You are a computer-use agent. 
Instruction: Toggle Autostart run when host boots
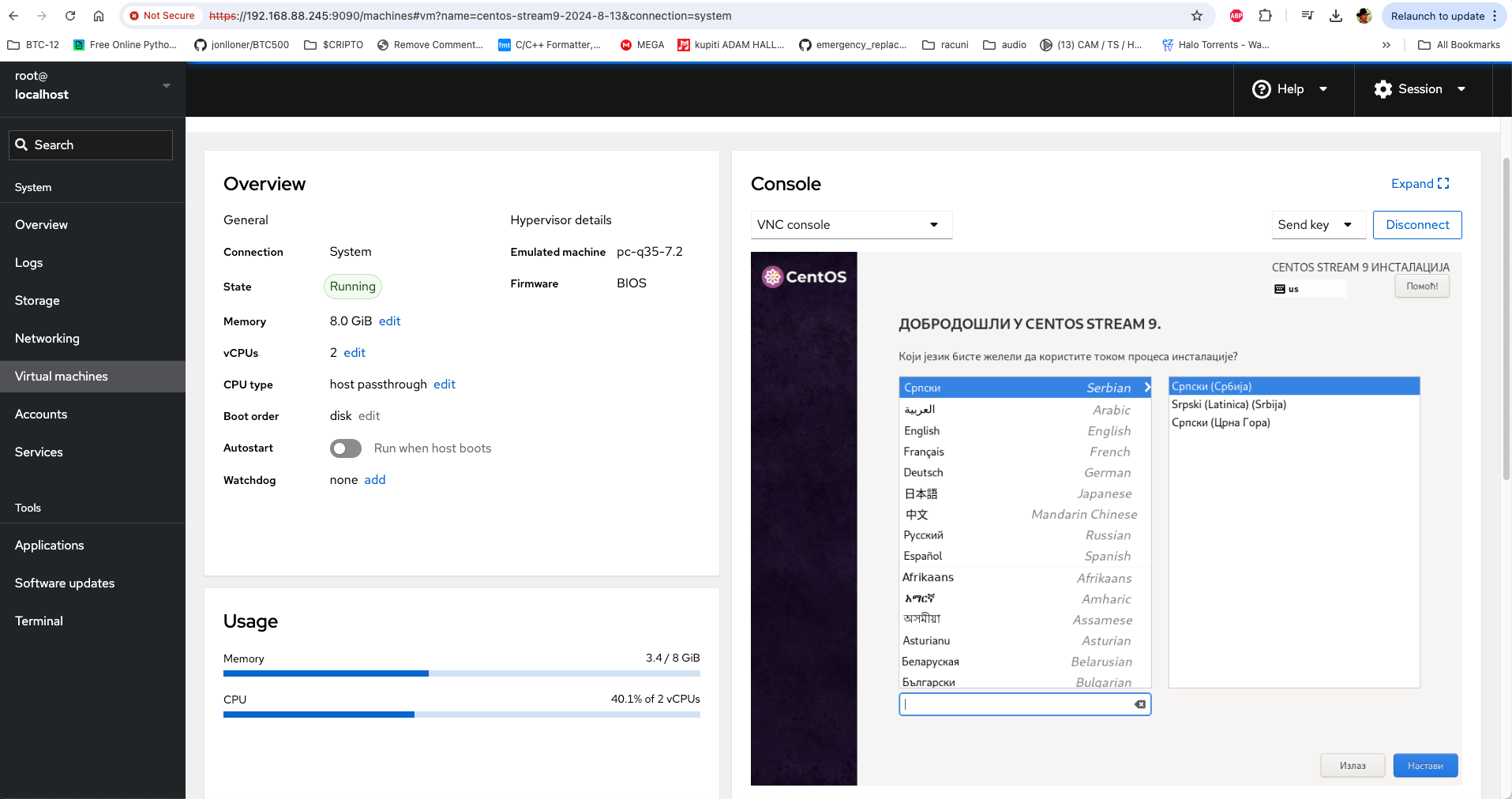[346, 448]
